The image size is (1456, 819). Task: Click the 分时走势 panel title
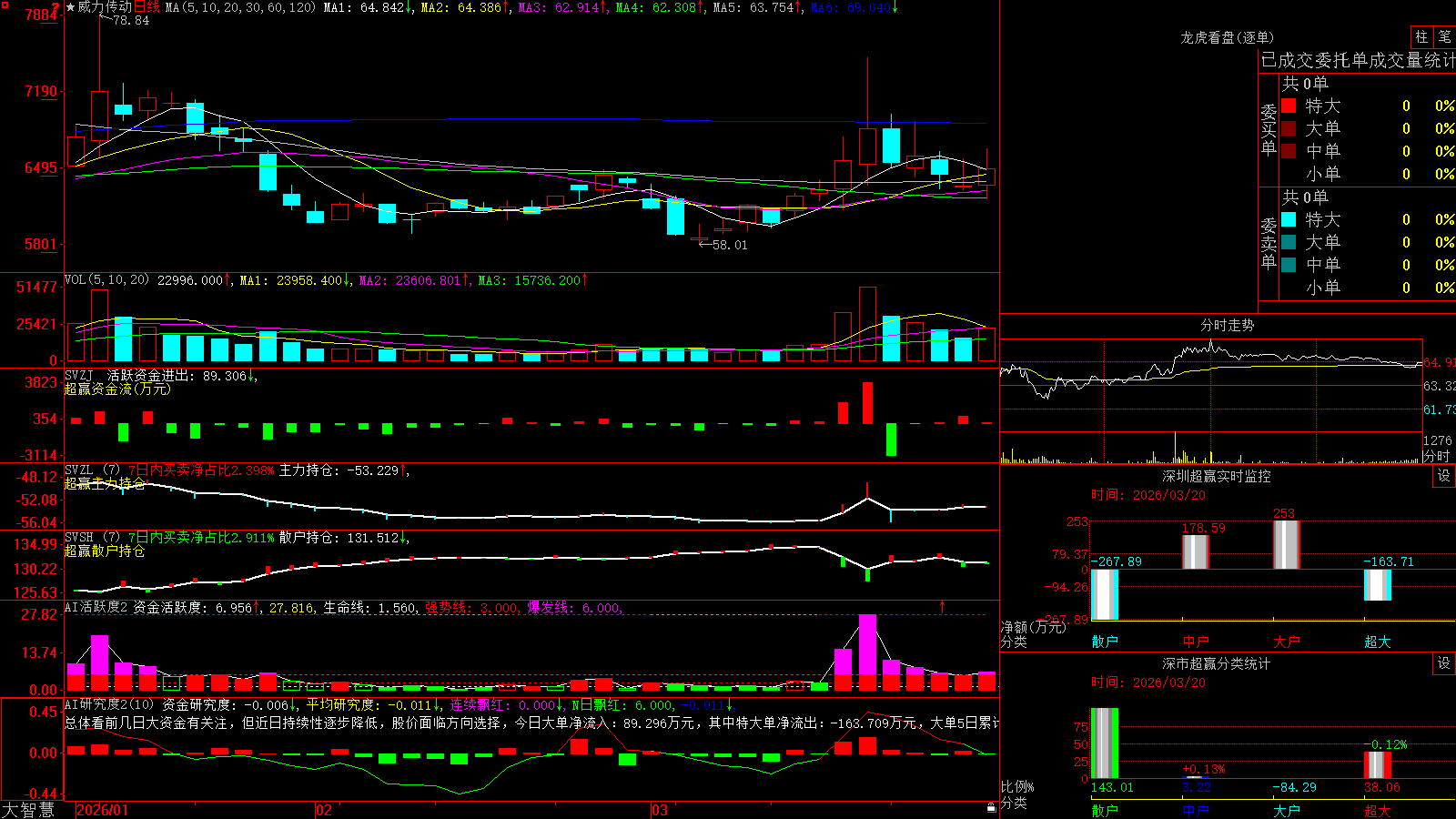tap(1227, 325)
